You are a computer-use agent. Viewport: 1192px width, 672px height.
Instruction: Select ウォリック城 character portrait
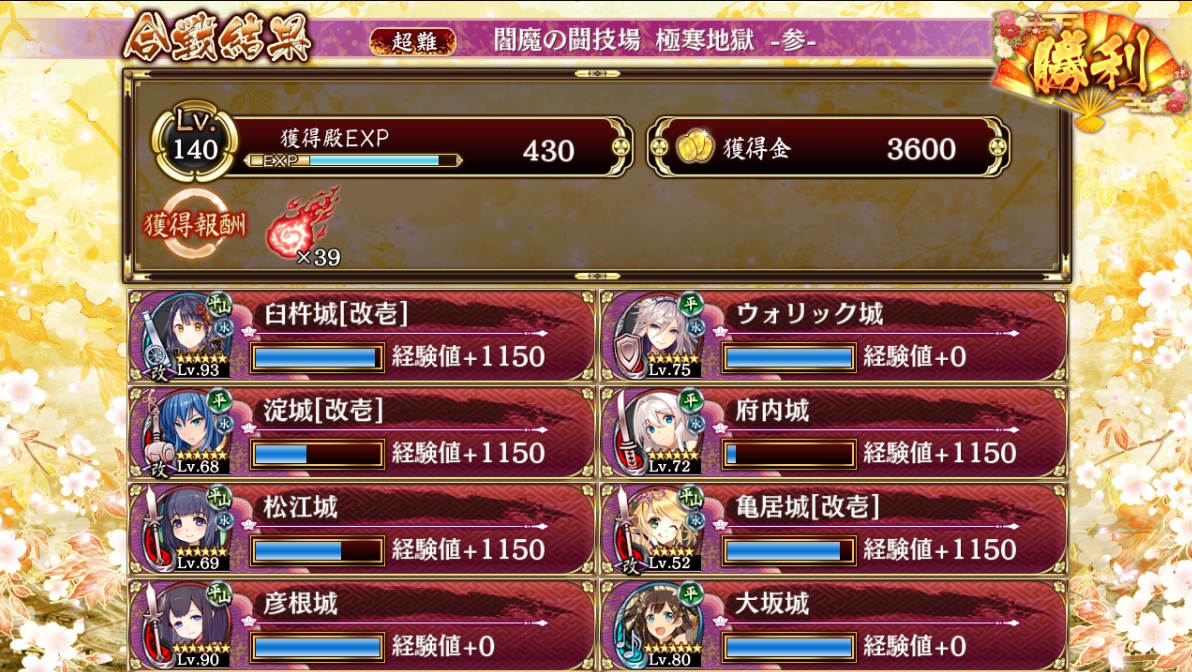(x=660, y=335)
